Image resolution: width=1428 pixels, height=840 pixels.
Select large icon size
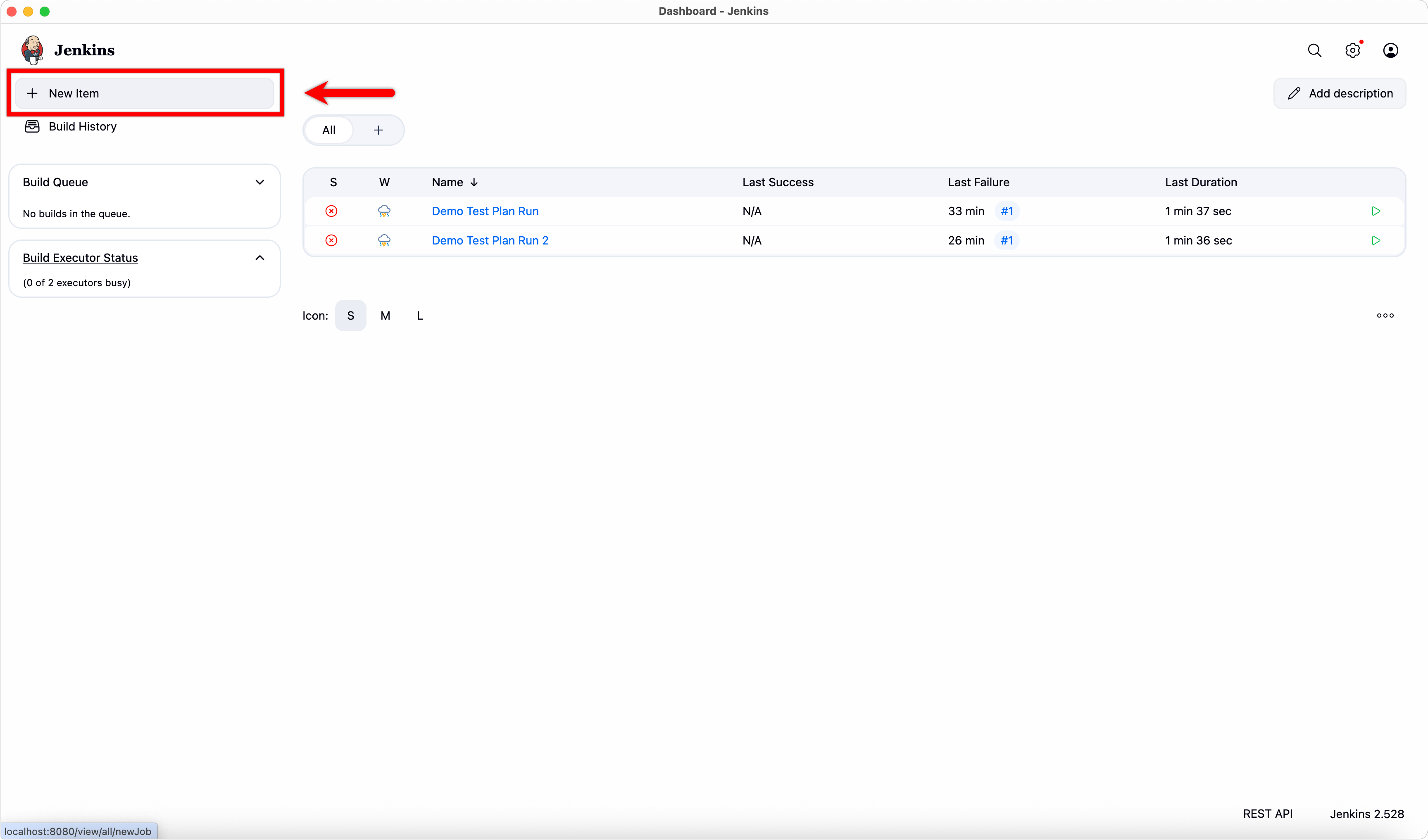click(420, 316)
